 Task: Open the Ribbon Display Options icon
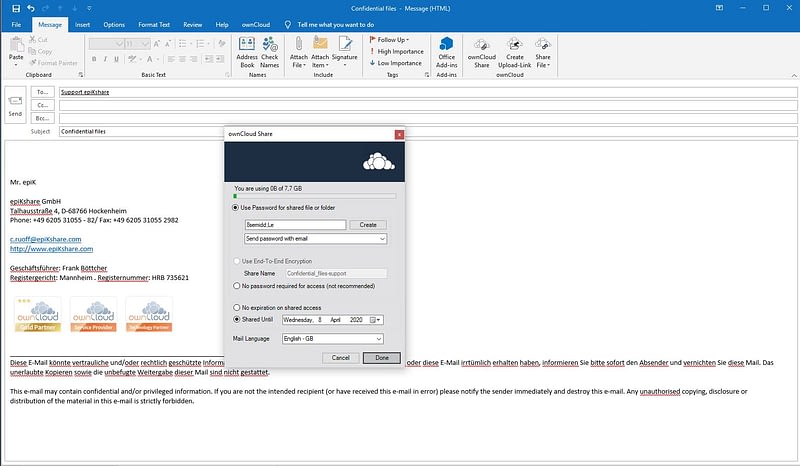[719, 8]
